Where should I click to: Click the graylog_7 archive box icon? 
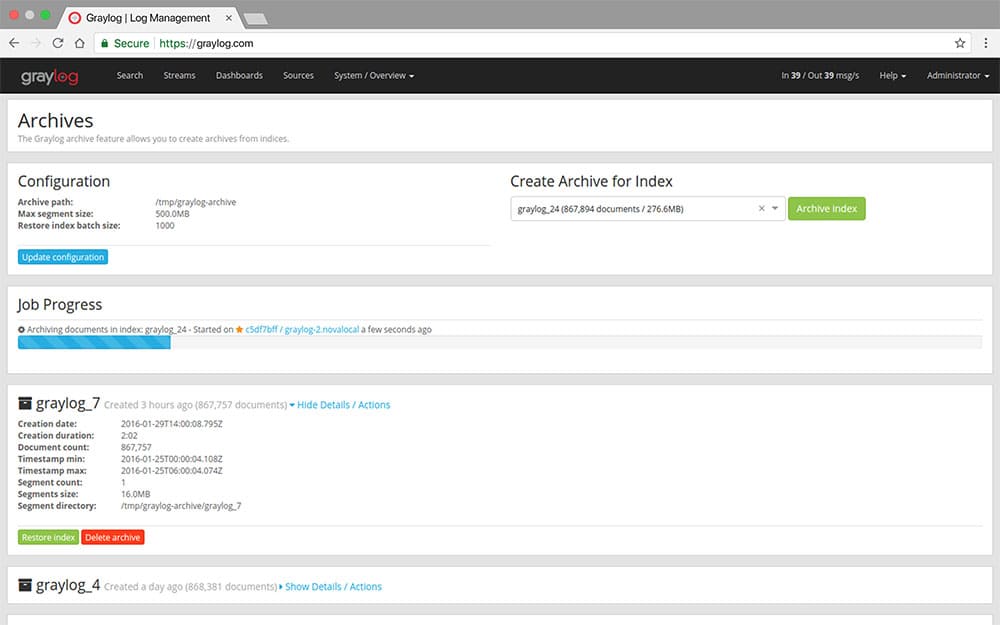pyautogui.click(x=25, y=403)
